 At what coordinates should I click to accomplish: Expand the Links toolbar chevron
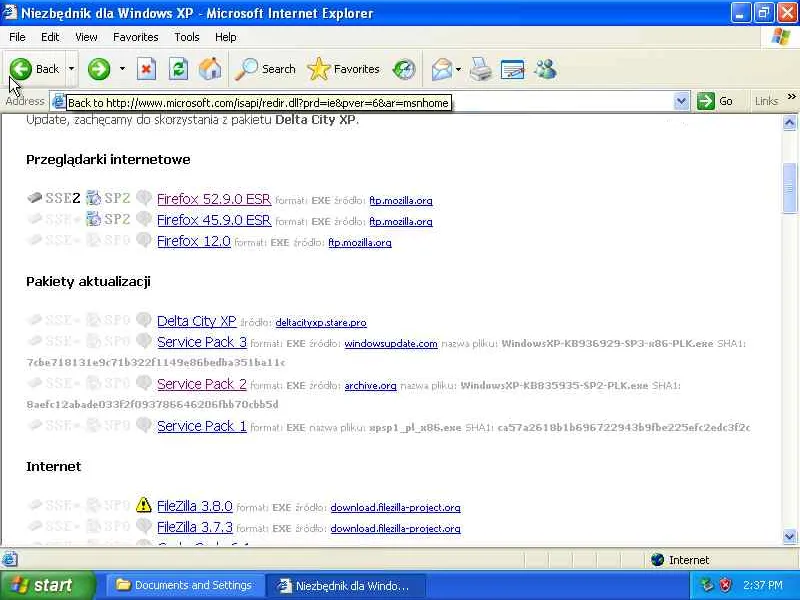tap(791, 96)
